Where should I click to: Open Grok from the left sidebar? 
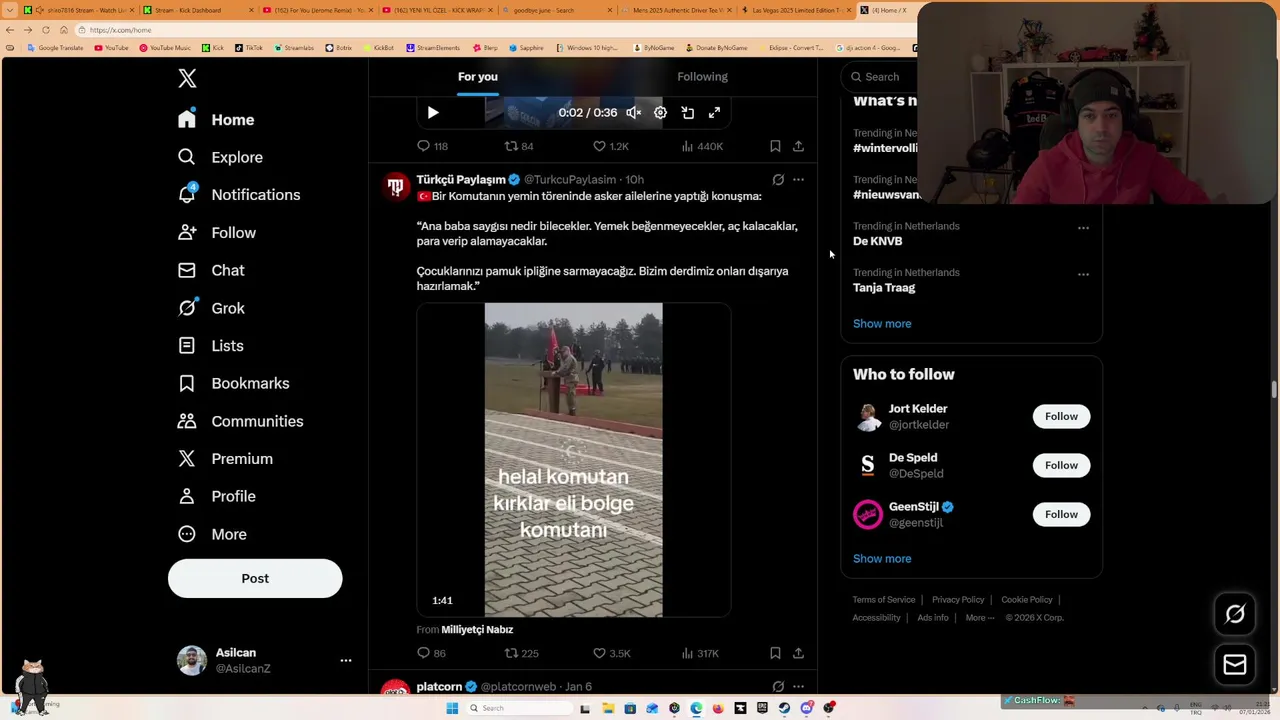tap(211, 308)
